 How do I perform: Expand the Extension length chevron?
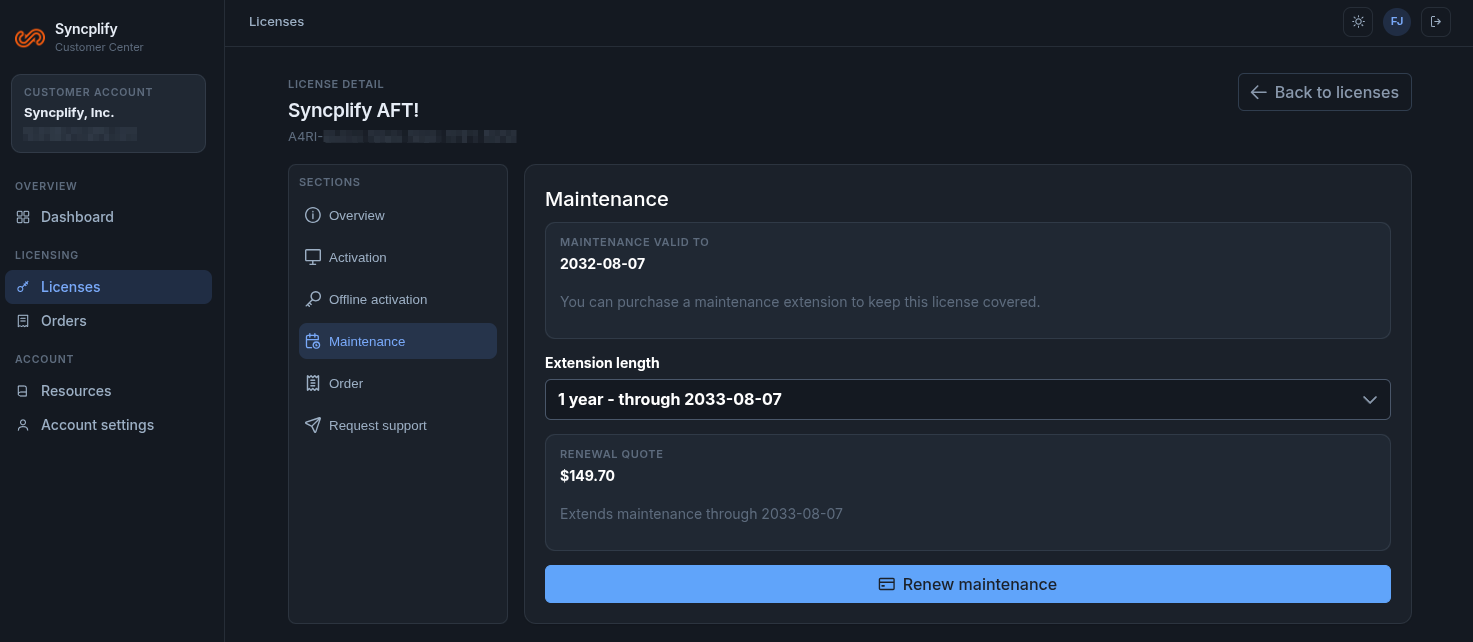1370,399
